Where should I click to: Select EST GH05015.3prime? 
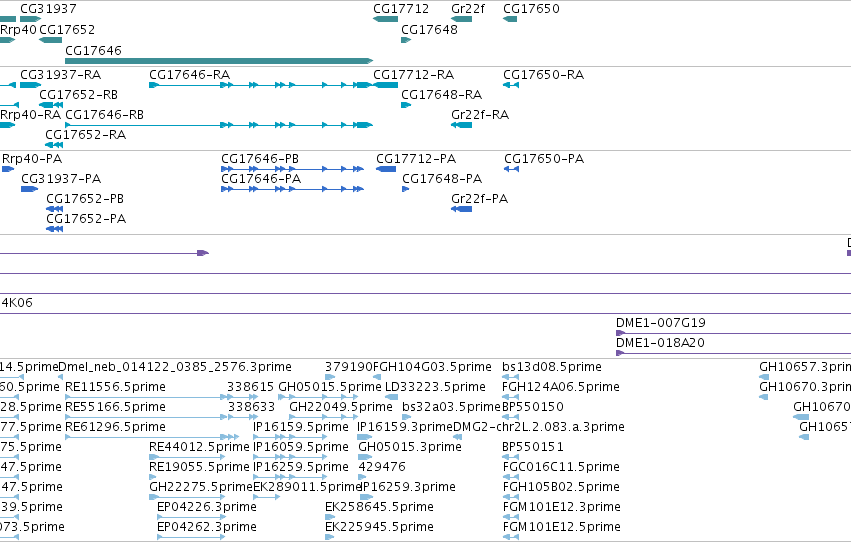click(365, 457)
